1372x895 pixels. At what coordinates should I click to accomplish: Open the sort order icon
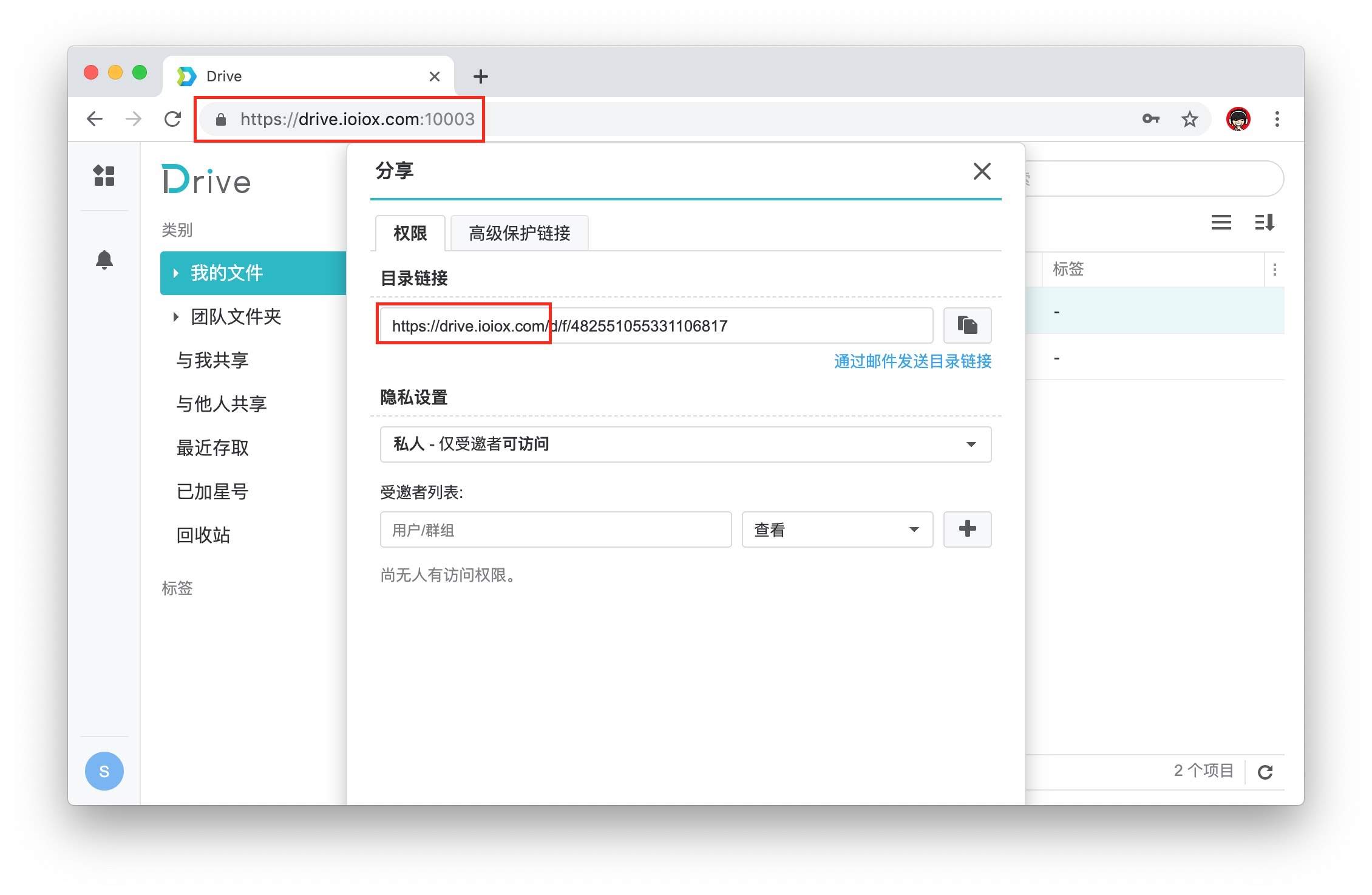click(1265, 222)
